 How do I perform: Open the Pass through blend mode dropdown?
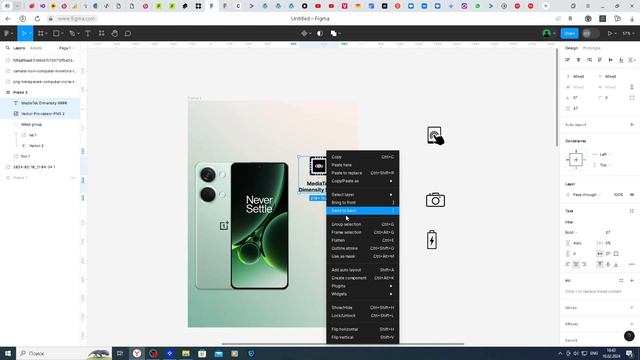coord(587,195)
